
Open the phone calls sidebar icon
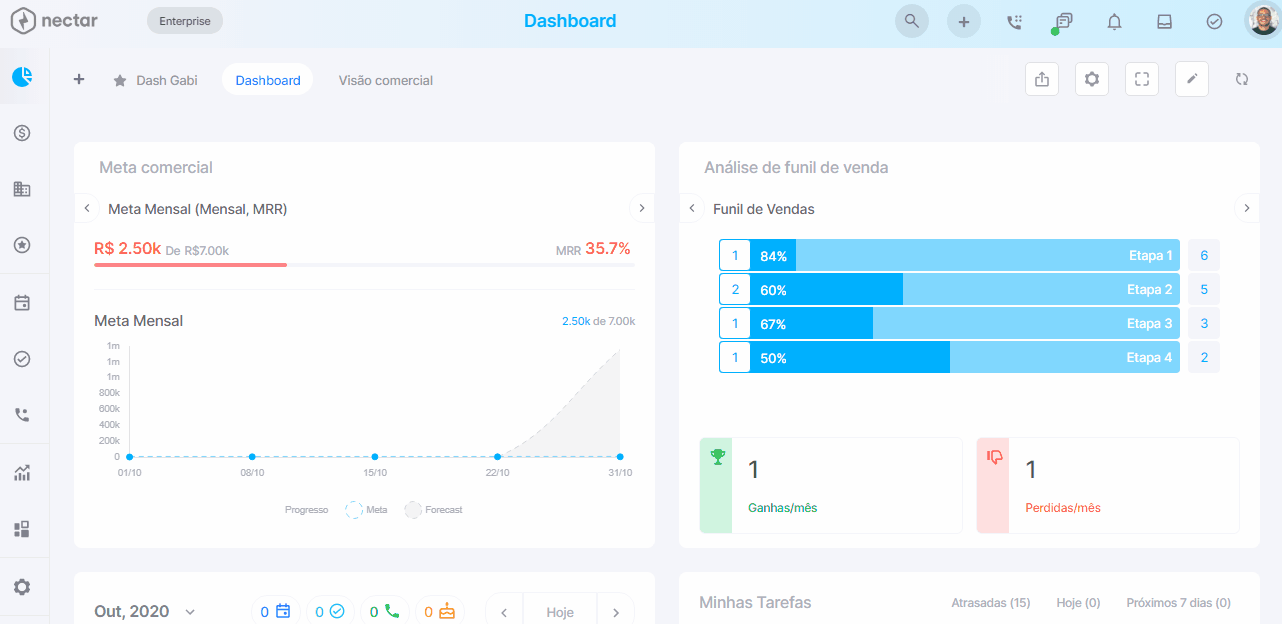point(22,414)
